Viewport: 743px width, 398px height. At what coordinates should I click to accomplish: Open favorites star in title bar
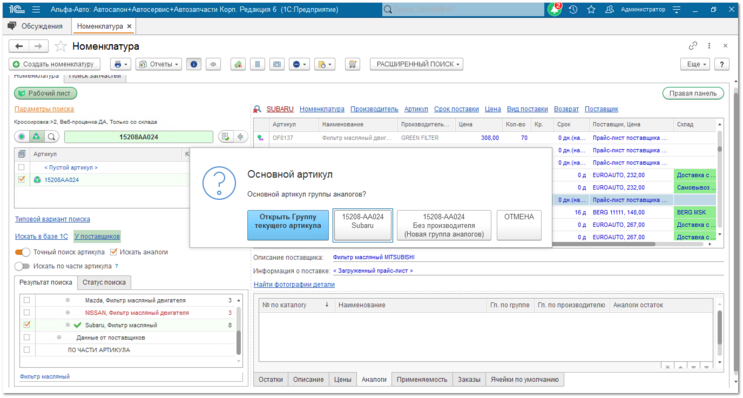pyautogui.click(x=591, y=9)
